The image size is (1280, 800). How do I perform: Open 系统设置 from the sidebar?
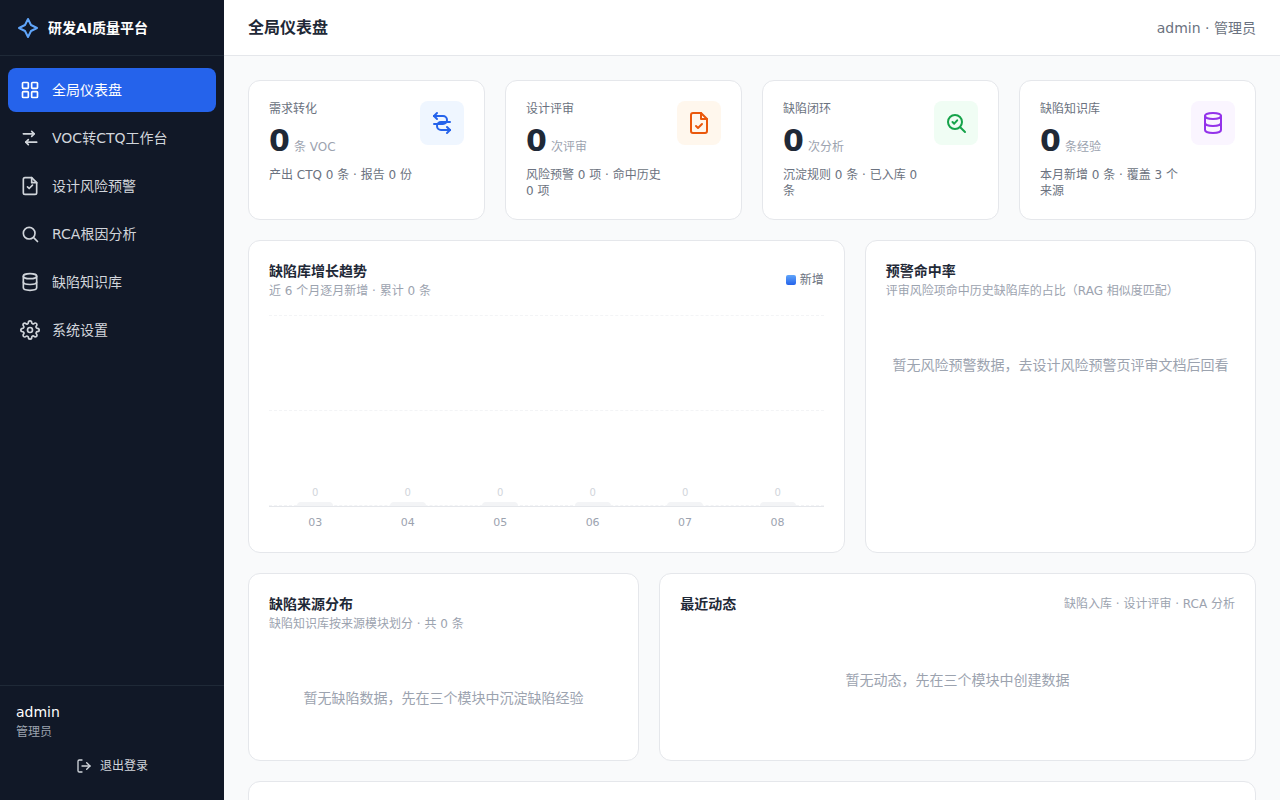click(112, 330)
